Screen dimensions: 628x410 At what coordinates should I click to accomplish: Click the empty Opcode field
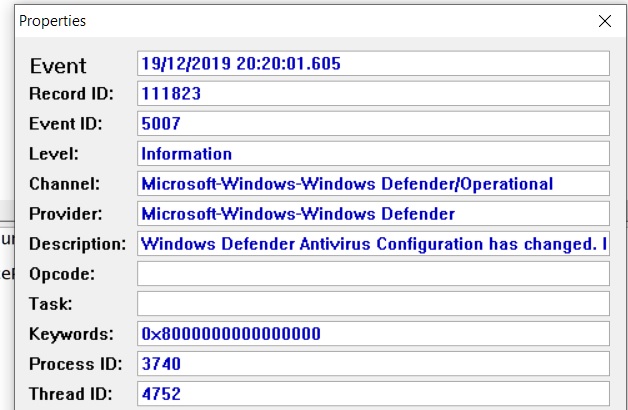(373, 274)
